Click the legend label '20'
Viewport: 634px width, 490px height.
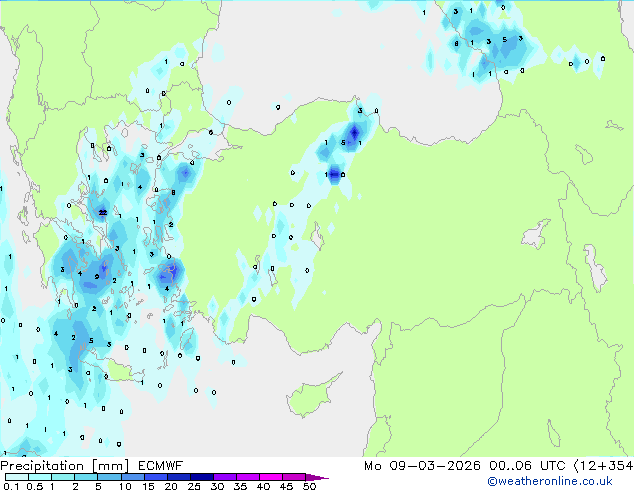click(171, 486)
